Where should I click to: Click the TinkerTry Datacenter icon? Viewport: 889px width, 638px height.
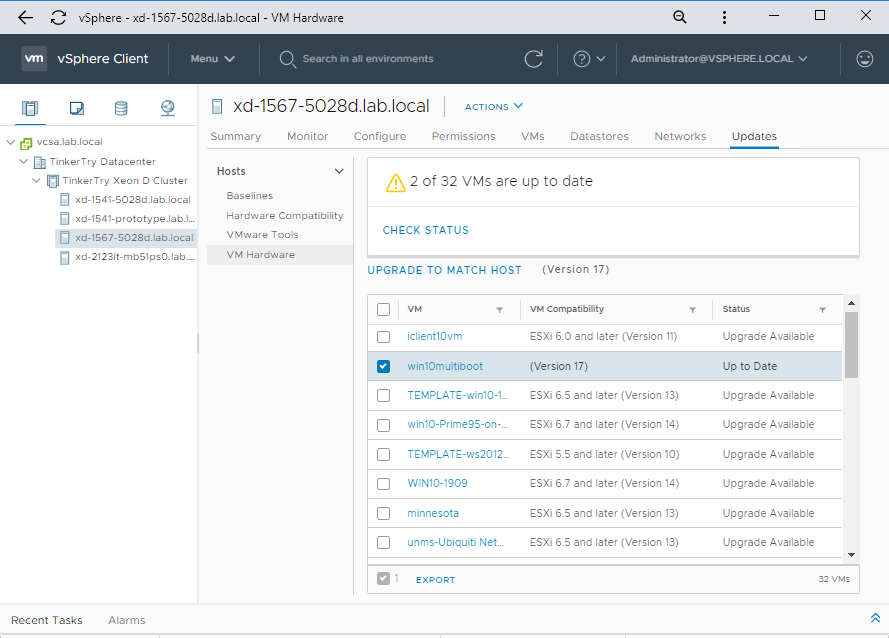[x=40, y=162]
